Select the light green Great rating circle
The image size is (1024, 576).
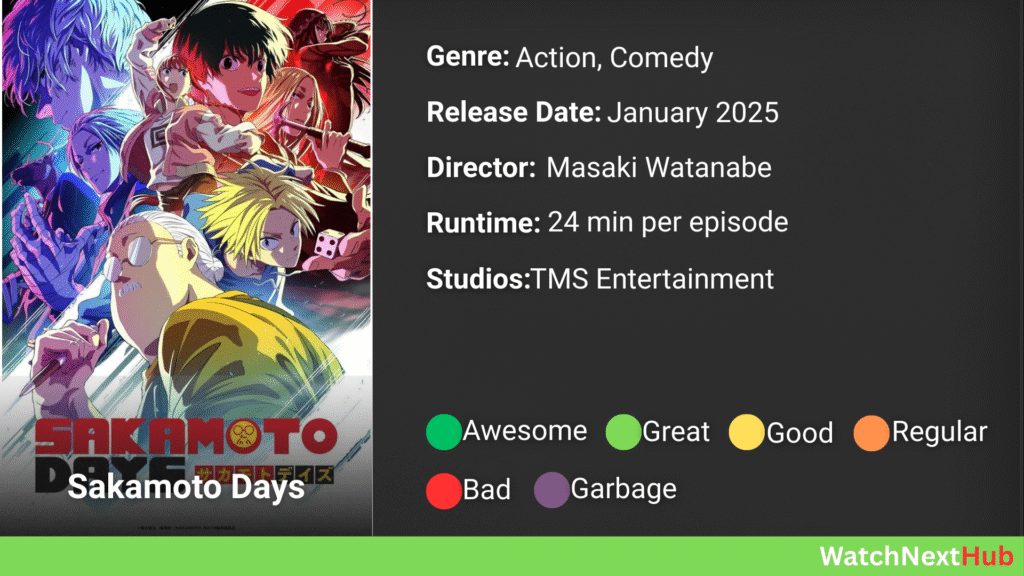[x=623, y=432]
